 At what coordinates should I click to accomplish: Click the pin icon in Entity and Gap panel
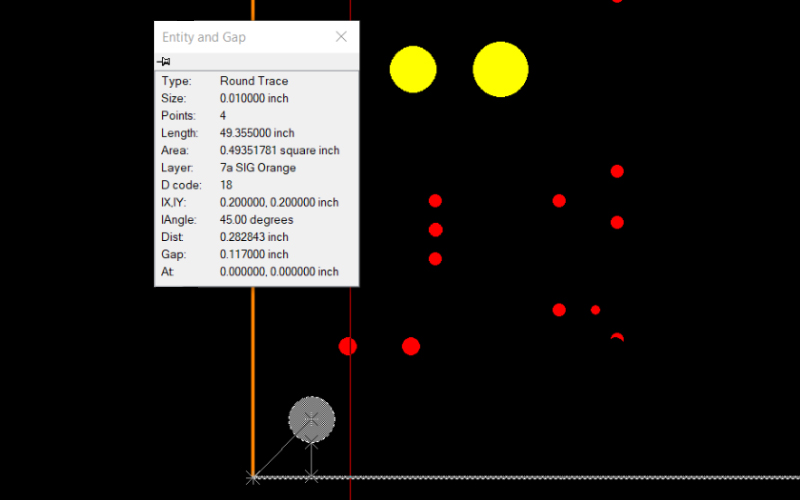[164, 62]
